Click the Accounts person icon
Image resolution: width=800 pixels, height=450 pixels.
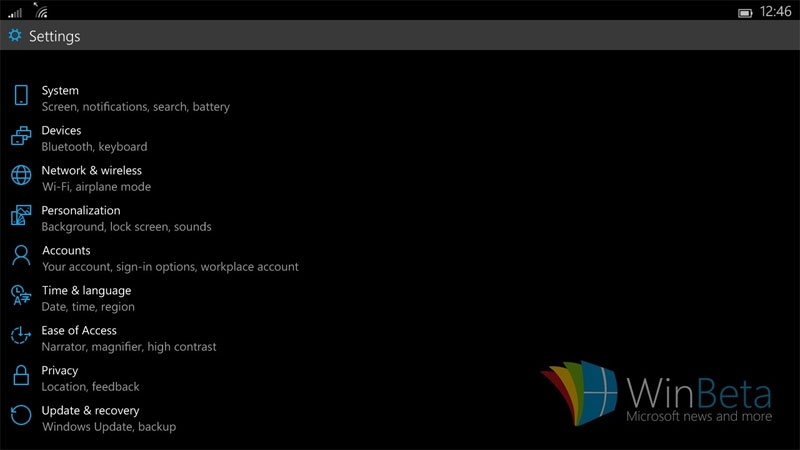point(21,256)
